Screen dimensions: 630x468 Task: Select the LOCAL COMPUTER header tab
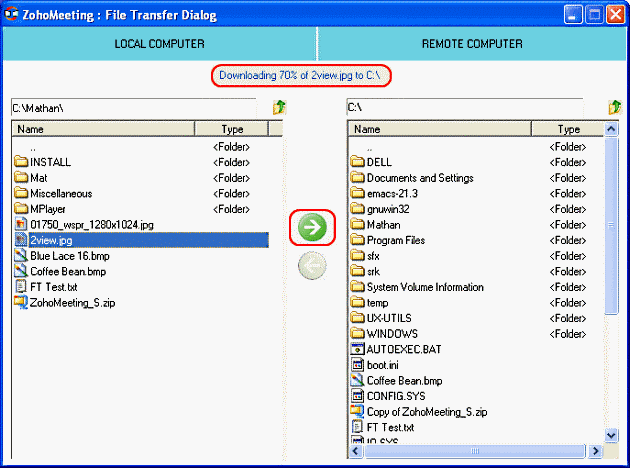pyautogui.click(x=159, y=44)
